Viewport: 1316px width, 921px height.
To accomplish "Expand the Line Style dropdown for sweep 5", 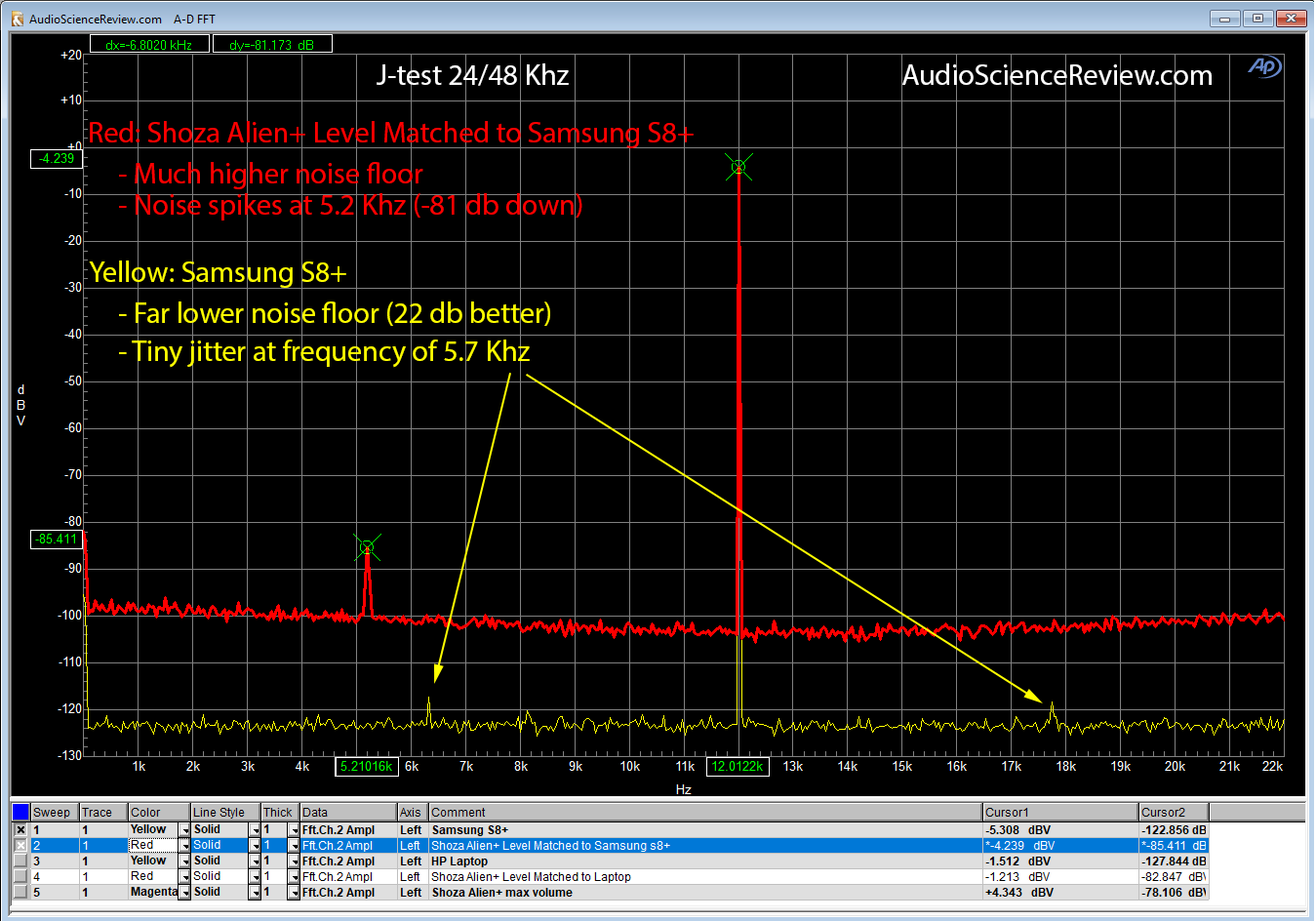I will pos(256,894).
